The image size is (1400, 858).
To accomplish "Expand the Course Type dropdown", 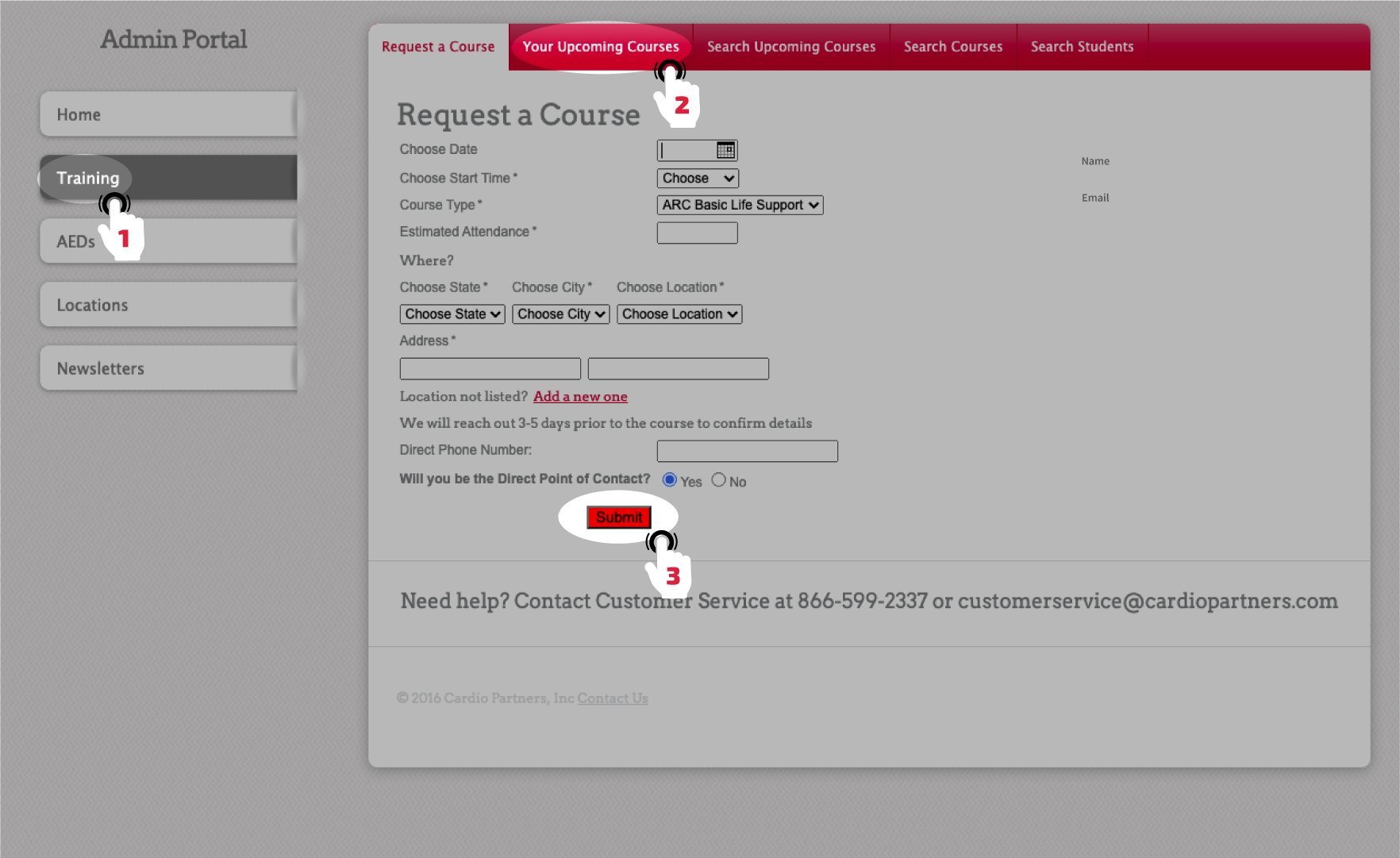I will pos(740,205).
